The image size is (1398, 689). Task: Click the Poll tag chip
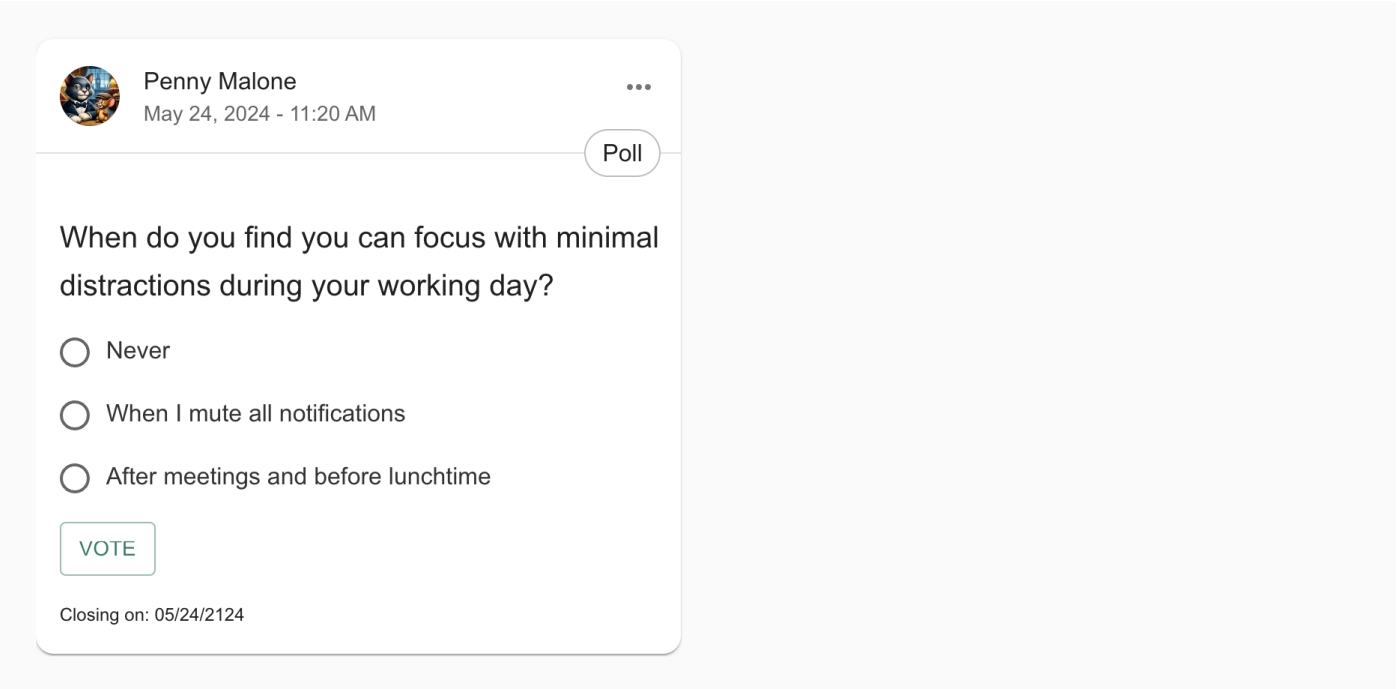pyautogui.click(x=622, y=153)
